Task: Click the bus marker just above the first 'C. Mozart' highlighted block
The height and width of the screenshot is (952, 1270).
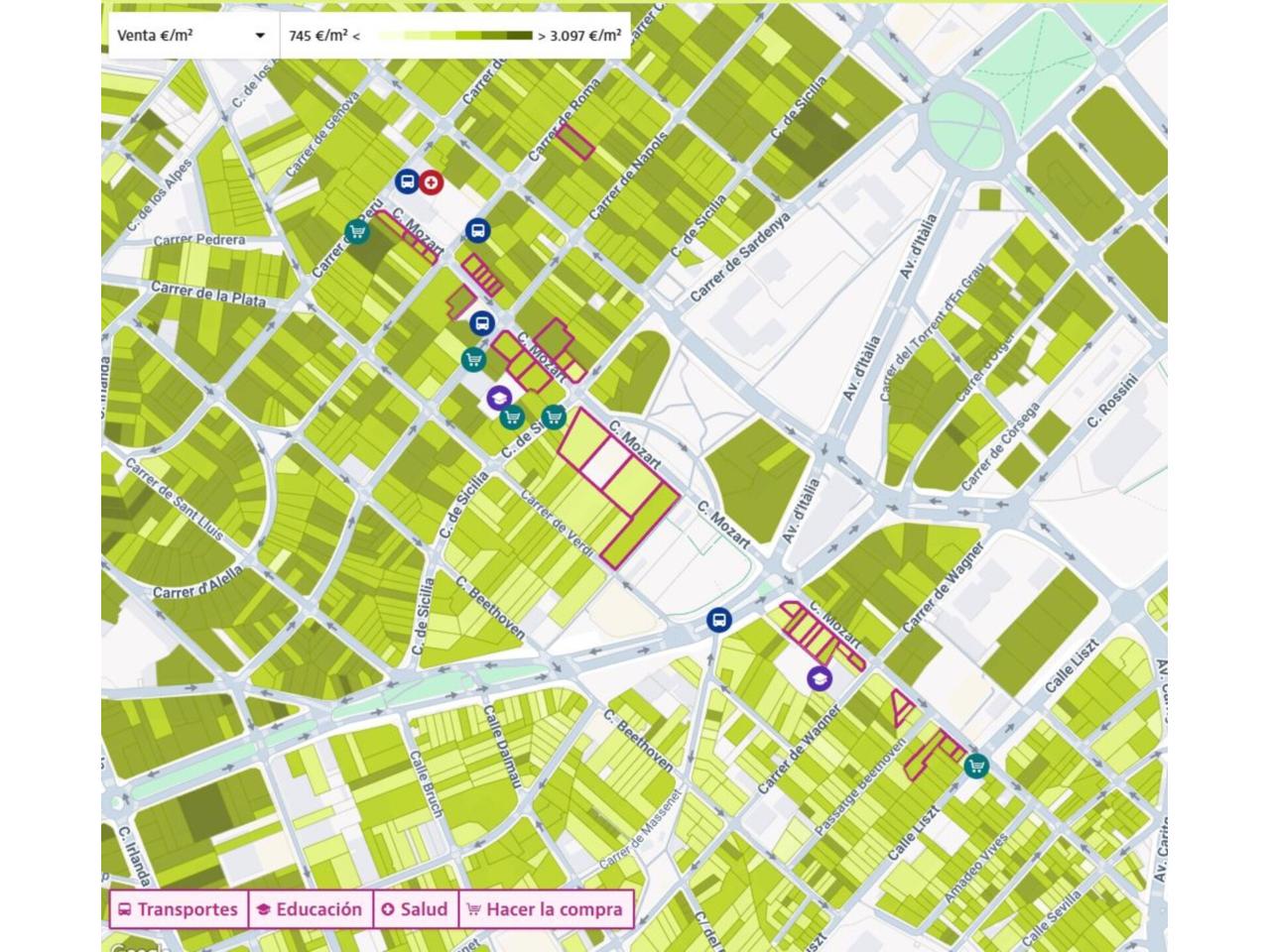Action: click(482, 323)
